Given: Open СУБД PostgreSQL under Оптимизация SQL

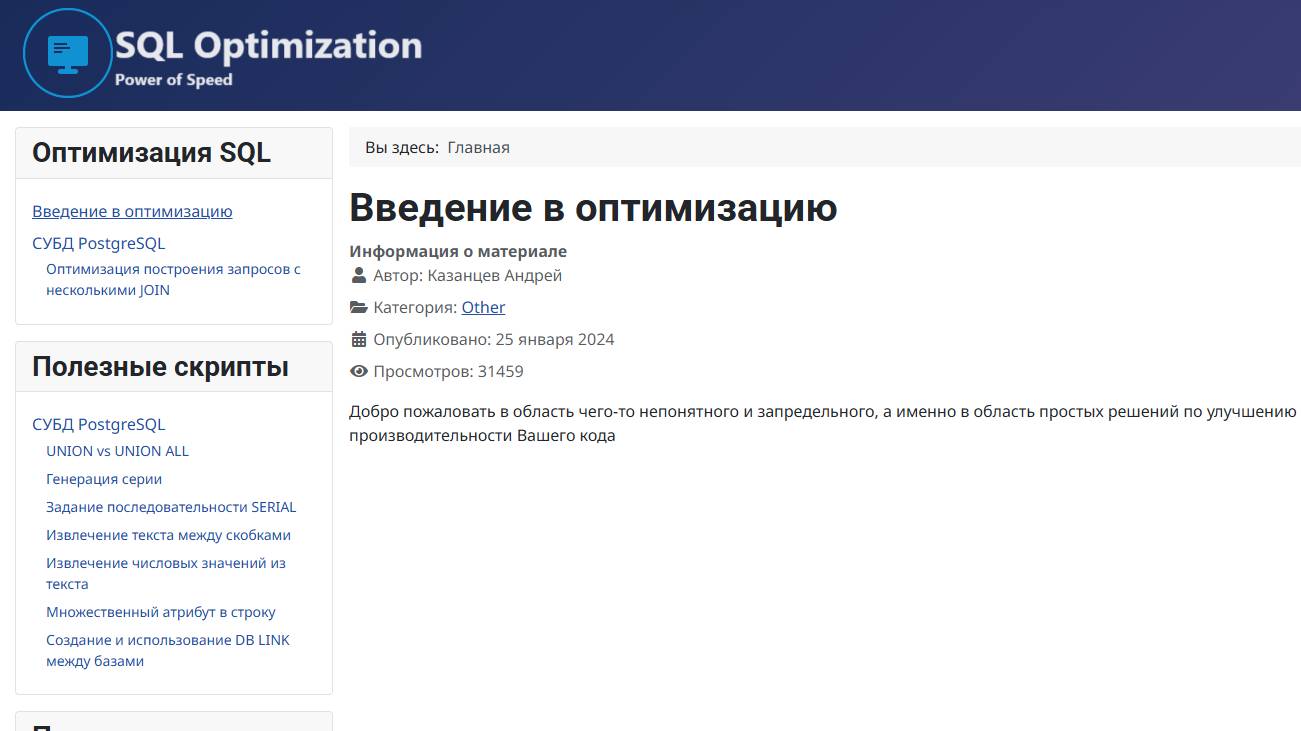Looking at the screenshot, I should (x=98, y=243).
